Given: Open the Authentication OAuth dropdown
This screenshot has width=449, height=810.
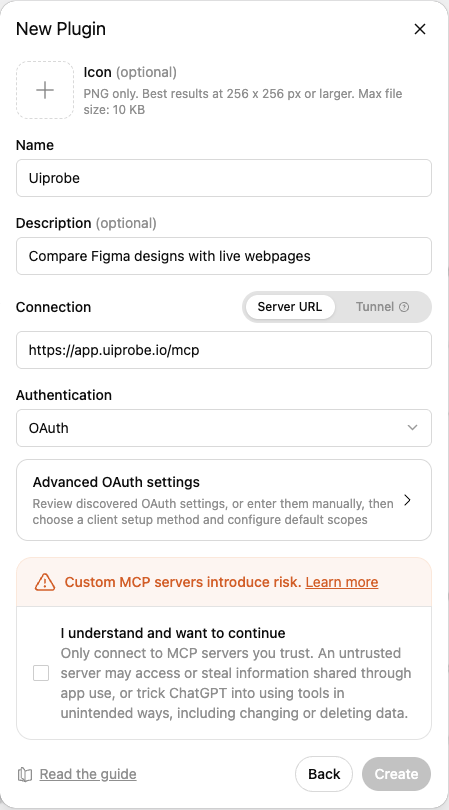Looking at the screenshot, I should pos(224,428).
